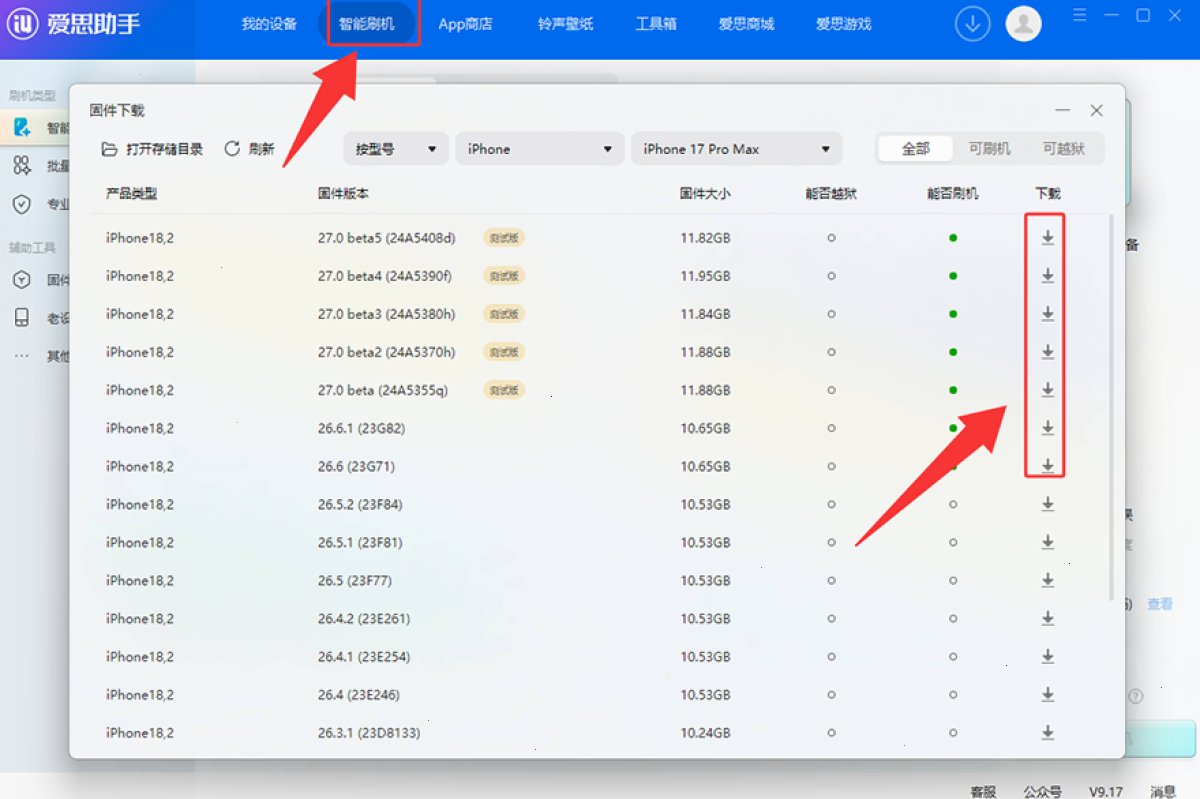Open the iPhone device type dropdown
The image size is (1200, 799).
tap(539, 149)
